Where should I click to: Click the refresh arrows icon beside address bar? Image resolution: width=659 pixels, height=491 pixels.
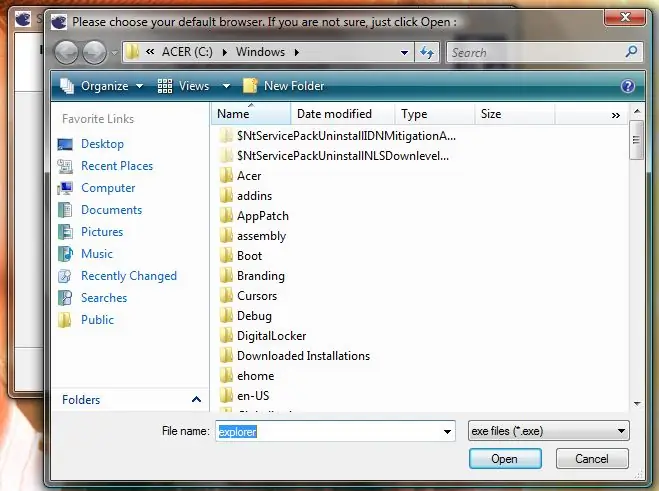(427, 53)
